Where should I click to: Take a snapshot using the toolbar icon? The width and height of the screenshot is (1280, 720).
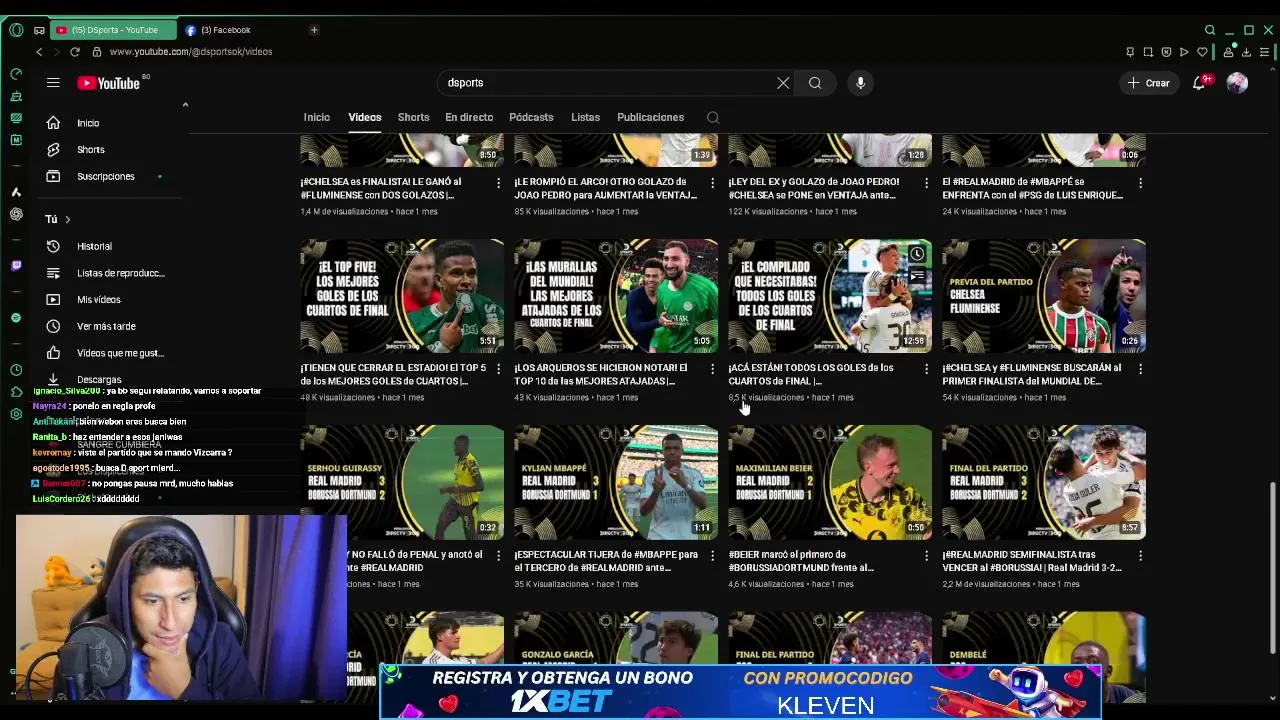[x=1148, y=51]
